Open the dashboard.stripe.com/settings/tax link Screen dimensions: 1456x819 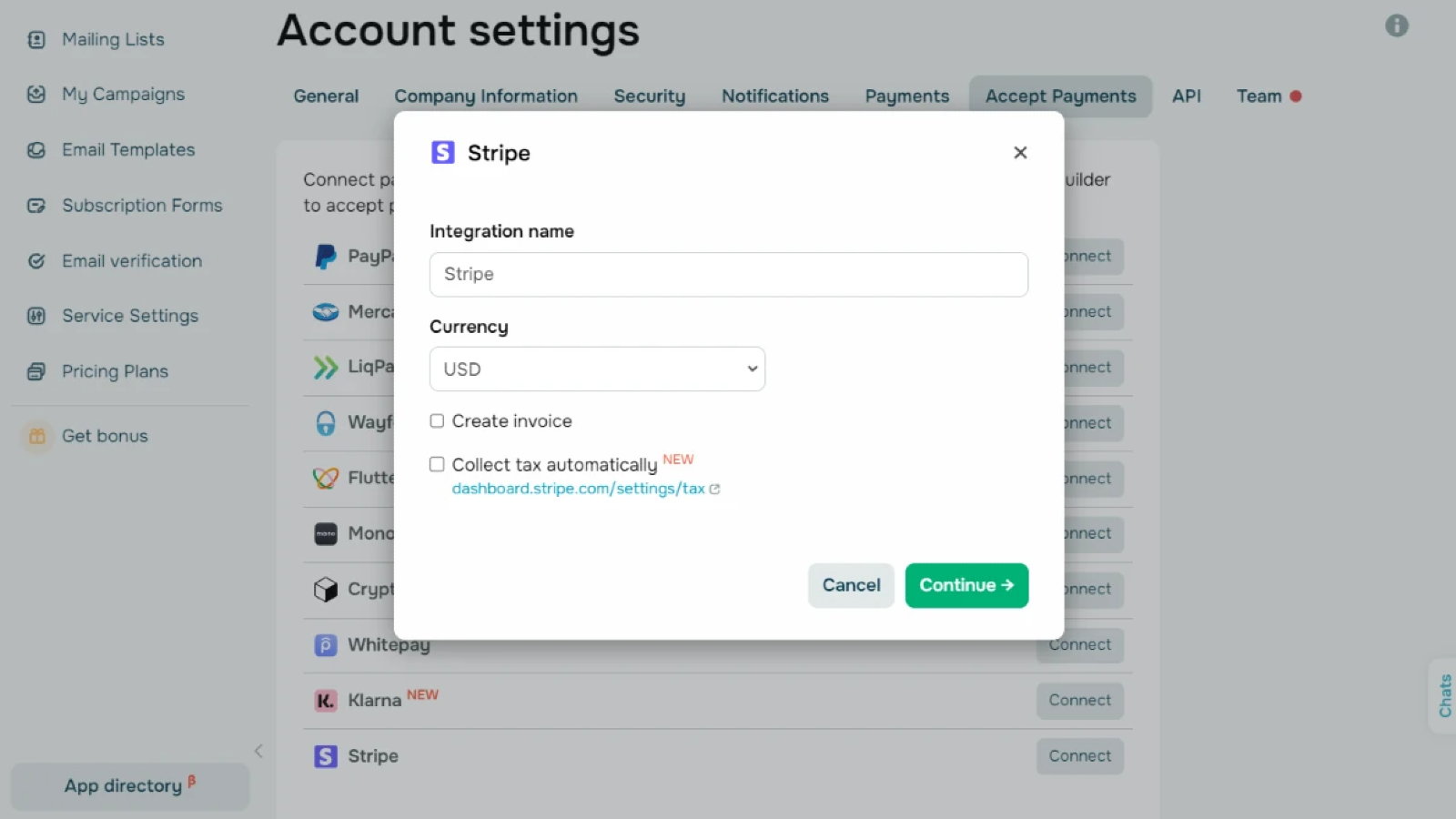pos(579,489)
